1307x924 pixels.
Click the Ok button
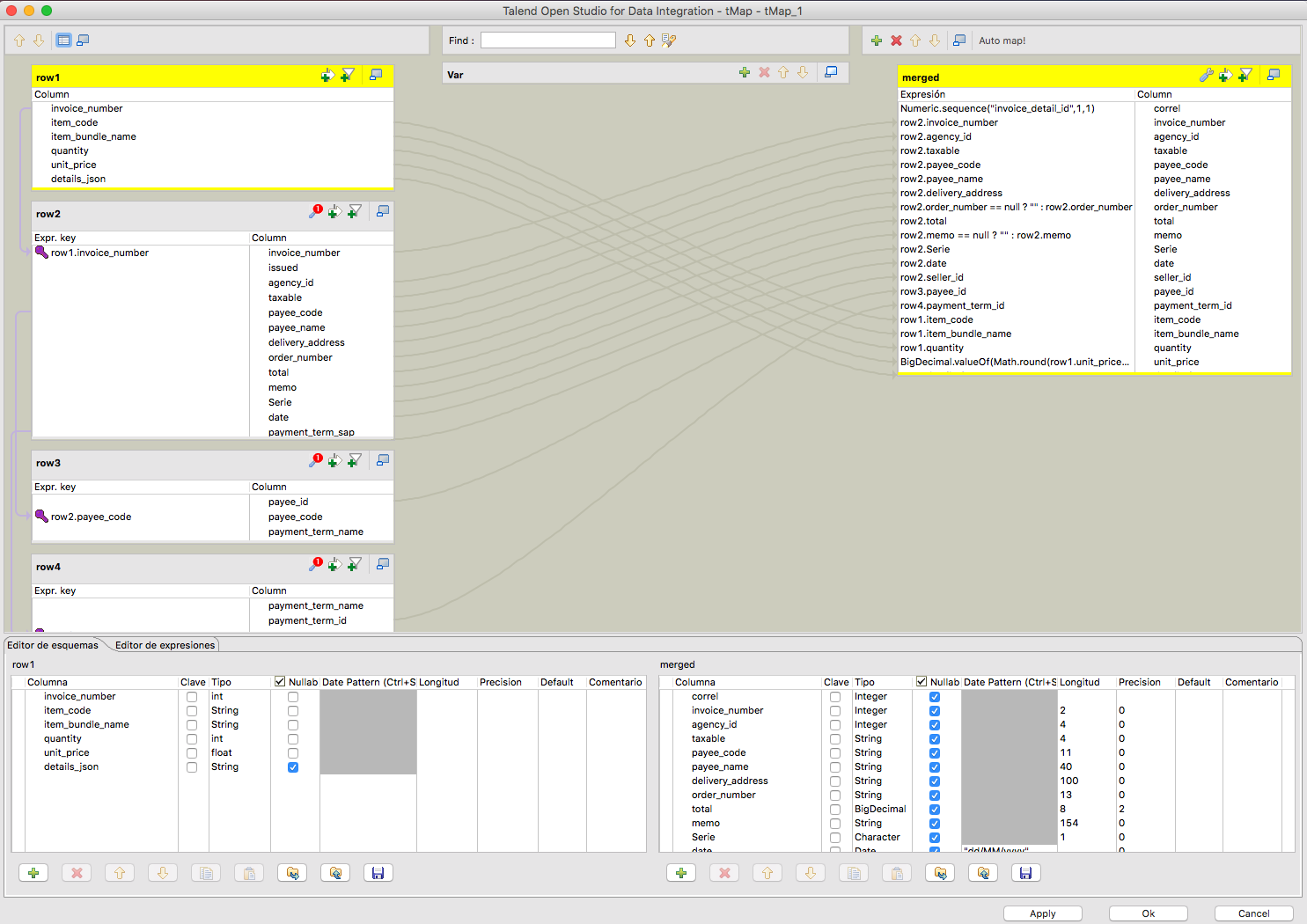point(1149,913)
